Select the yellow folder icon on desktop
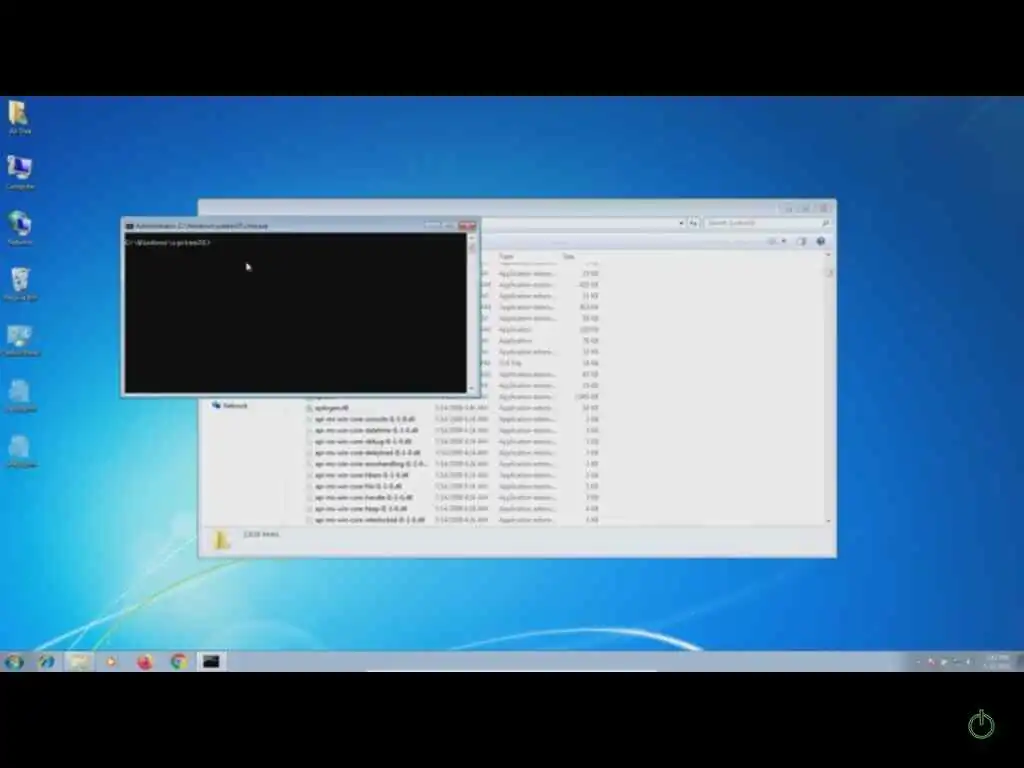Screen dimensions: 1024x768 (x=20, y=118)
